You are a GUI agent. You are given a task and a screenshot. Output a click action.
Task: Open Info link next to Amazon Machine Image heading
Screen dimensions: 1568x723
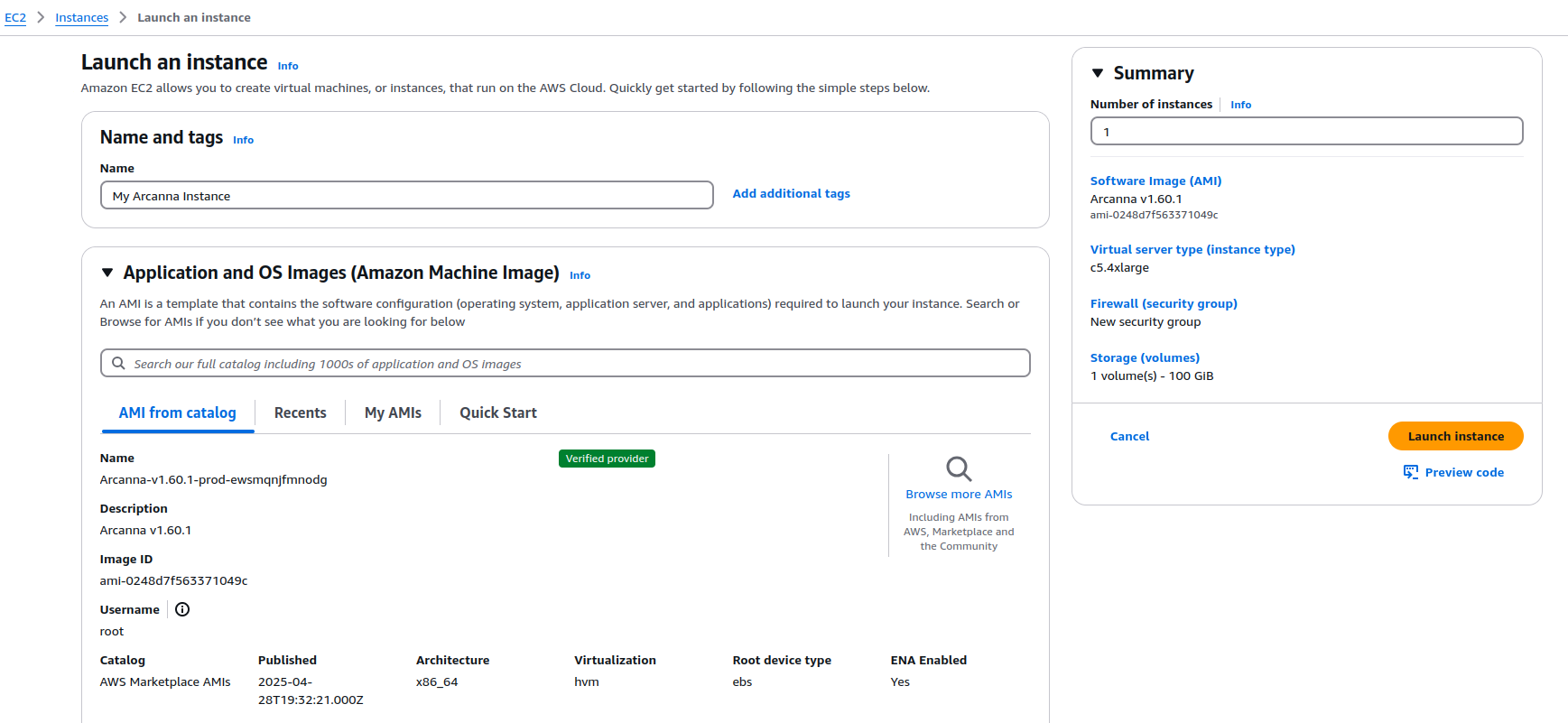pos(580,275)
